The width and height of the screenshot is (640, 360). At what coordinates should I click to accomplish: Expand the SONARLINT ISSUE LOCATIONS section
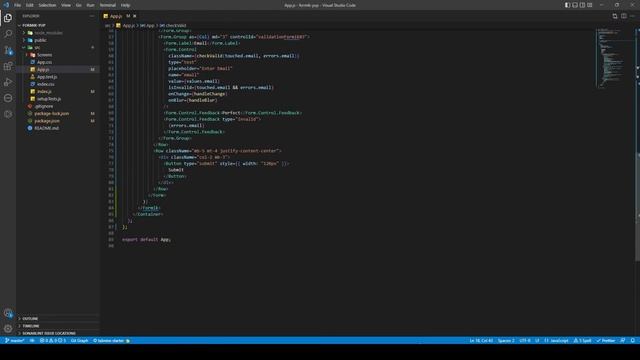tap(57, 333)
